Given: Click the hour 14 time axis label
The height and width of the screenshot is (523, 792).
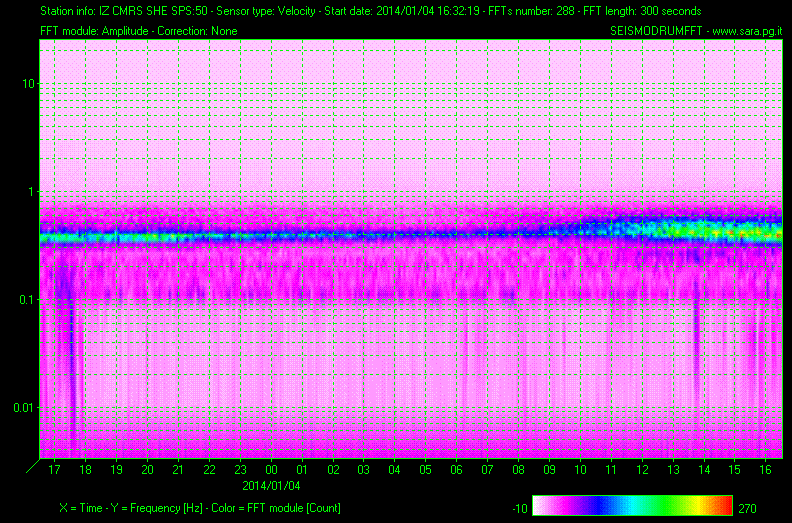Looking at the screenshot, I should coord(704,469).
